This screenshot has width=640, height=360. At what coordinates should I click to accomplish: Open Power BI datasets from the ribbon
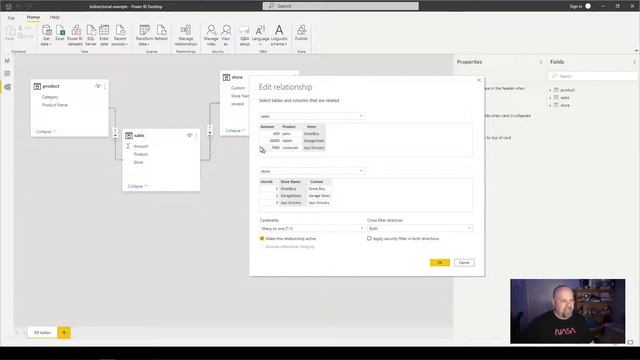(75, 35)
